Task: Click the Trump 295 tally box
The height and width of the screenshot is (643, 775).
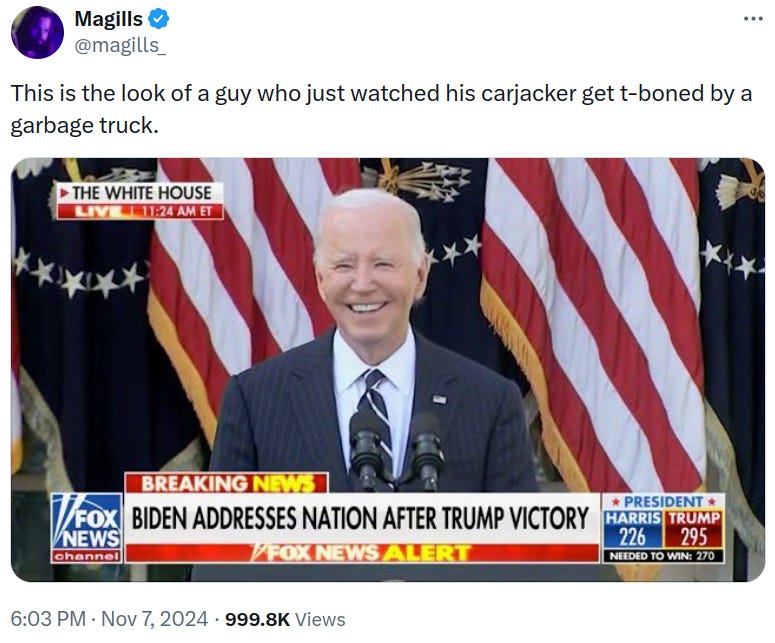Action: click(x=693, y=529)
